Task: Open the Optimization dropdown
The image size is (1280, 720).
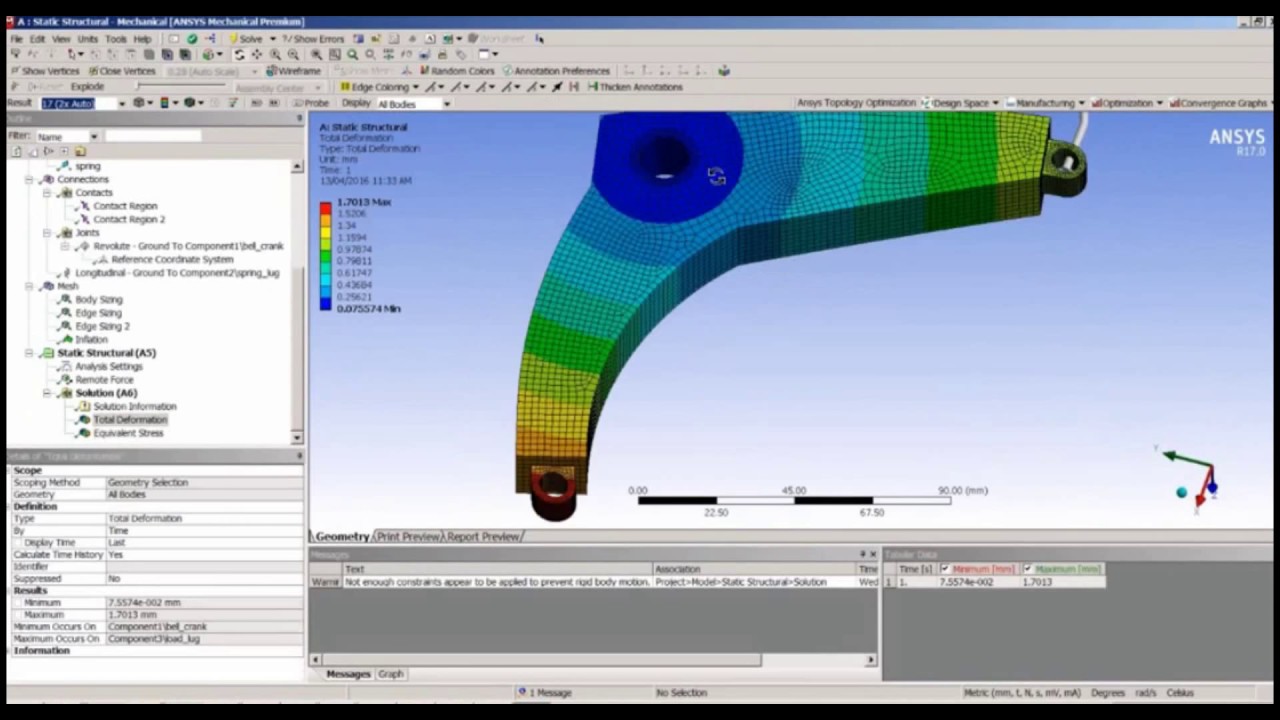Action: click(x=1160, y=103)
